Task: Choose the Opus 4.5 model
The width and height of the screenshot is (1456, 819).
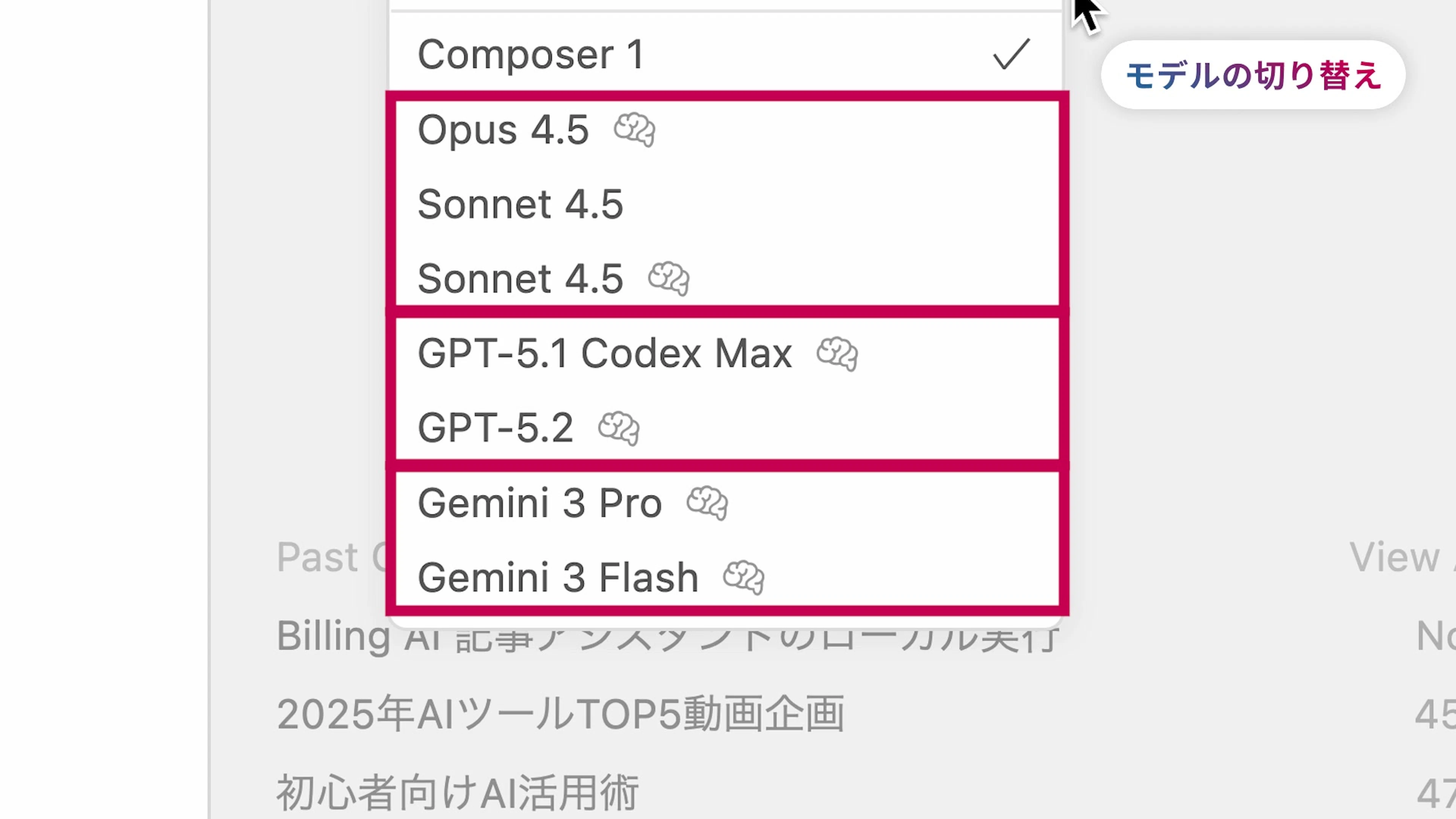Action: [x=503, y=130]
